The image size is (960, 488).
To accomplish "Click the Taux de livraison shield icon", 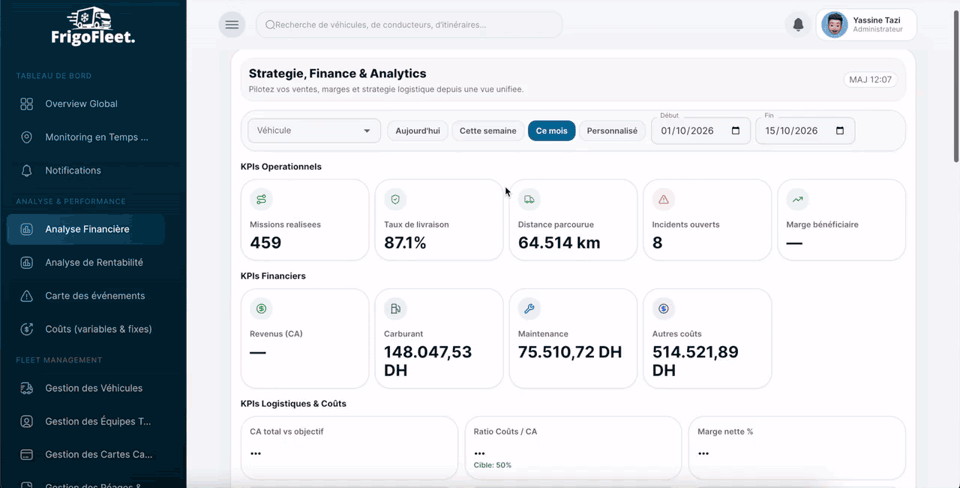I will [x=396, y=199].
